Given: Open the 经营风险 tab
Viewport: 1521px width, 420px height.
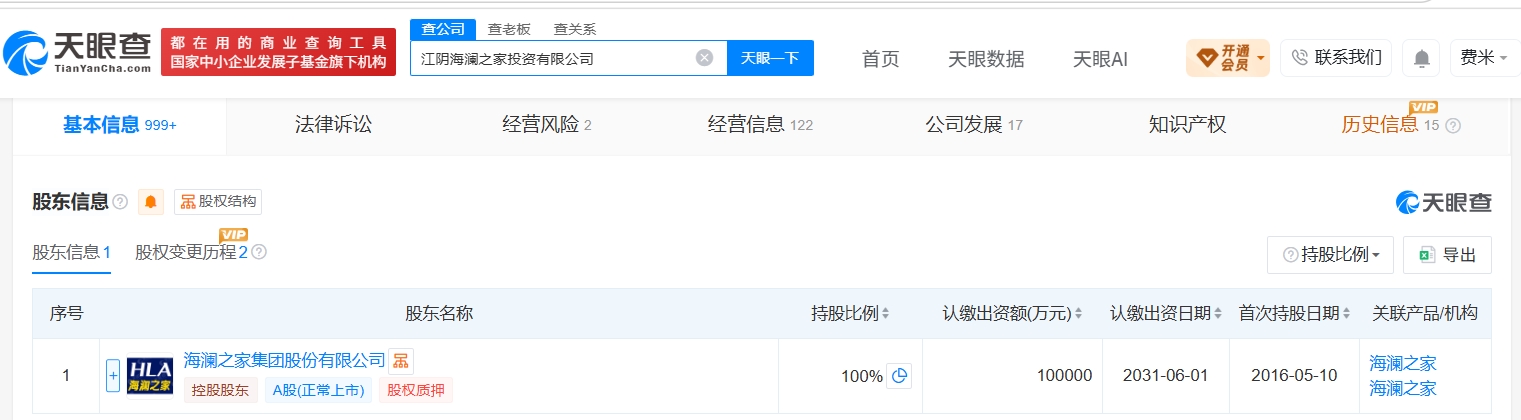Looking at the screenshot, I should pyautogui.click(x=547, y=125).
